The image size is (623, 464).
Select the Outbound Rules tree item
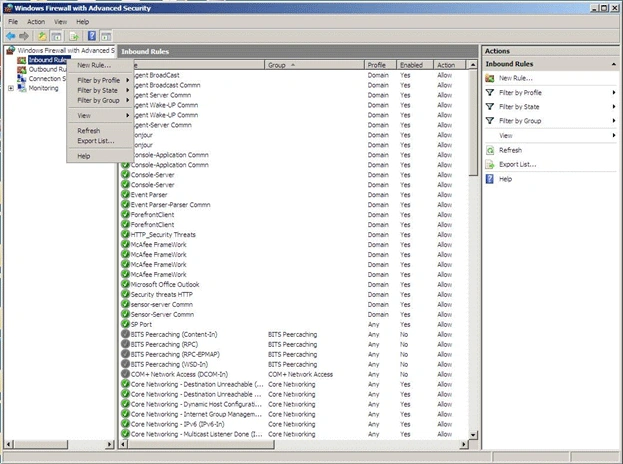click(x=47, y=70)
